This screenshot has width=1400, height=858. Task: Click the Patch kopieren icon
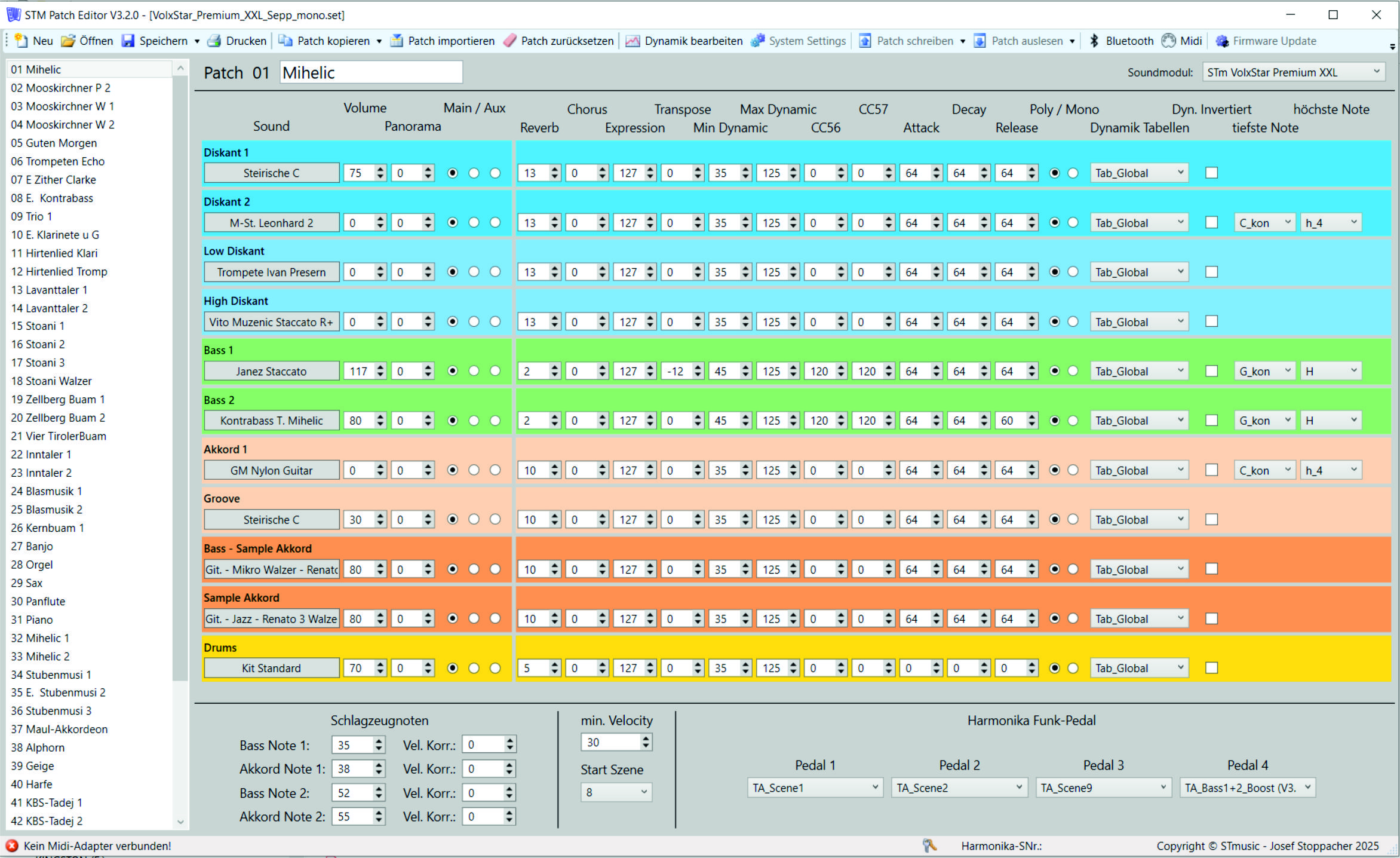pyautogui.click(x=285, y=41)
